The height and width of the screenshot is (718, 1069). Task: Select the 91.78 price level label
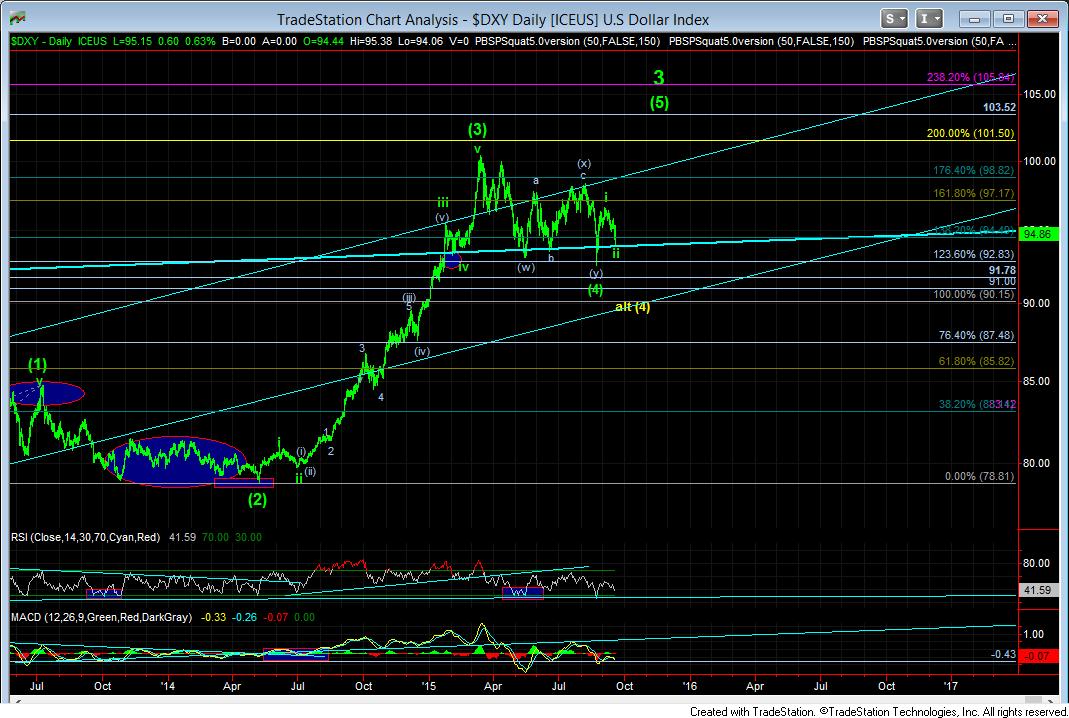point(1002,271)
